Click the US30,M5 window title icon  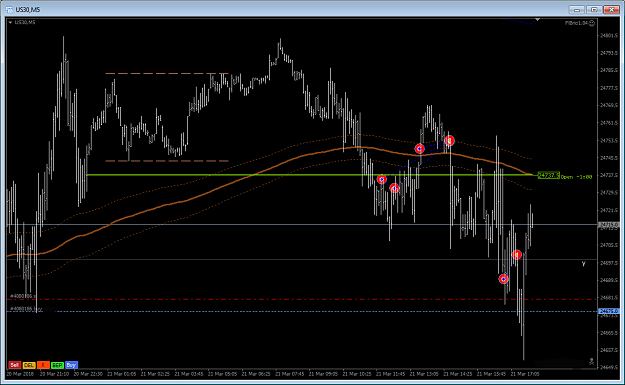pos(9,9)
